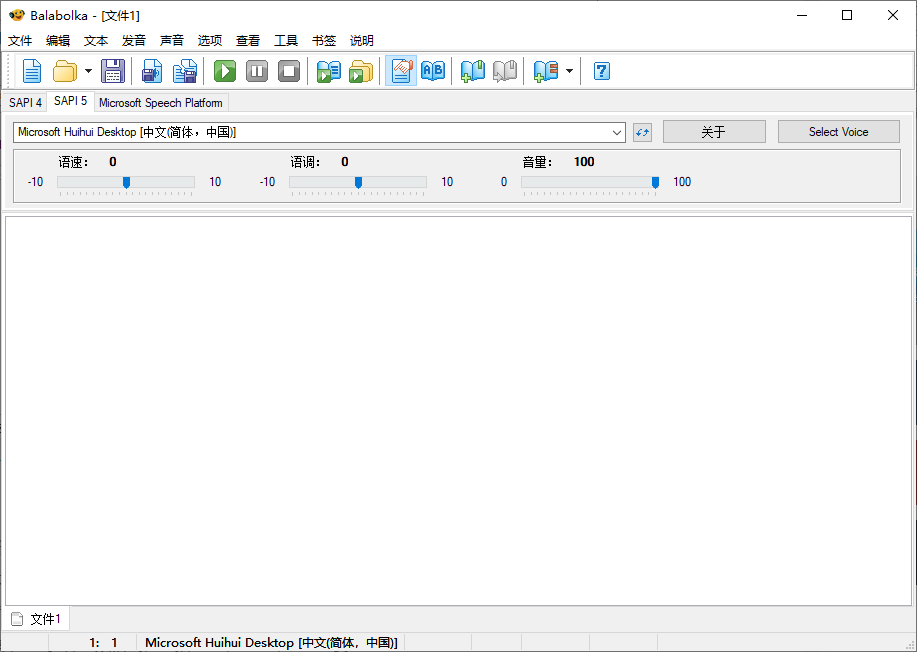The height and width of the screenshot is (652, 917).
Task: Play the text aloud
Action: pos(224,70)
